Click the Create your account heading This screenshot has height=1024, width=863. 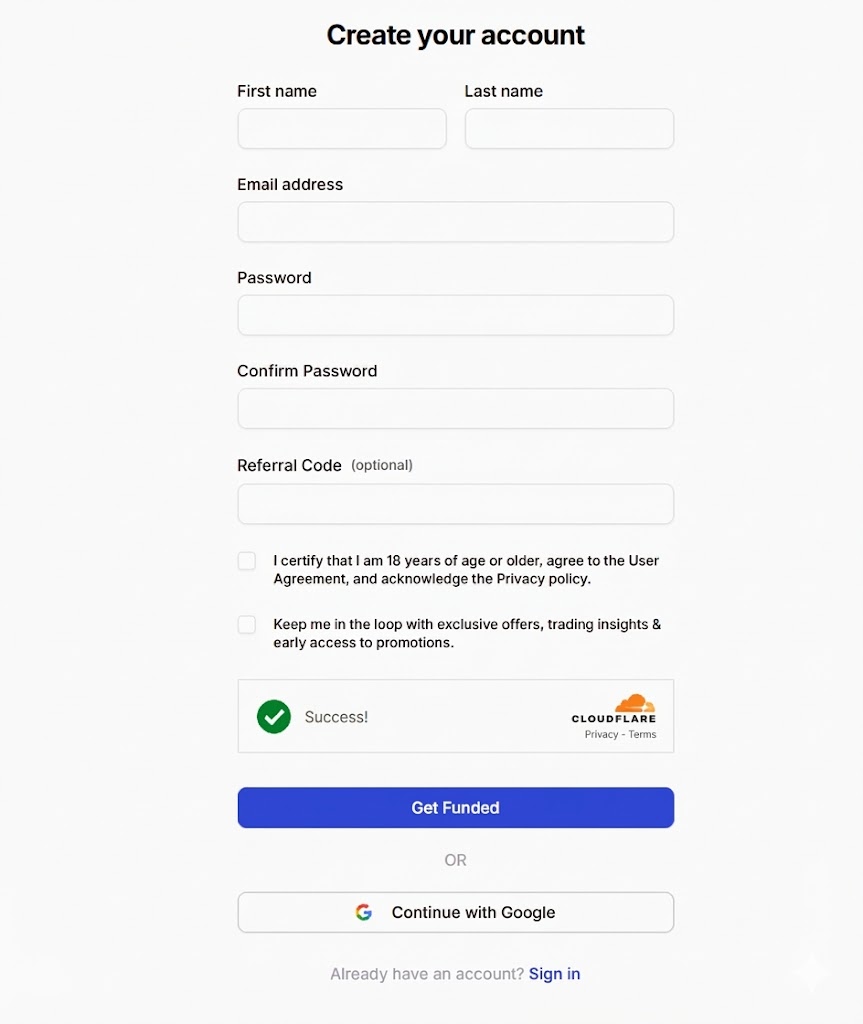455,34
